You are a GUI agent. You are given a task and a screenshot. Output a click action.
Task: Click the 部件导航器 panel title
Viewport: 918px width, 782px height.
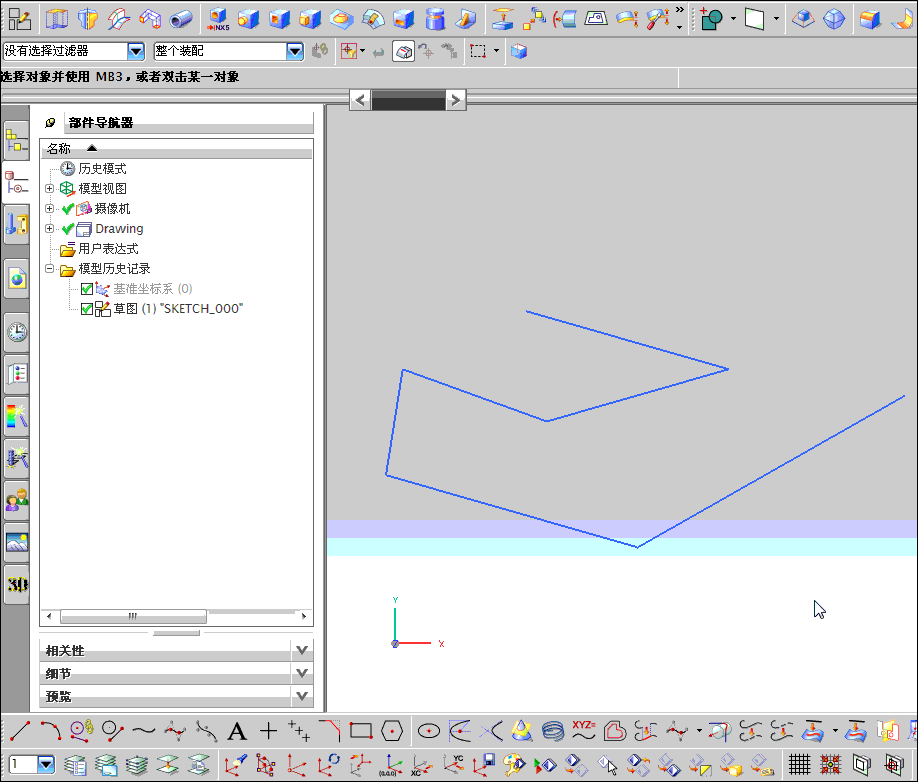point(101,122)
